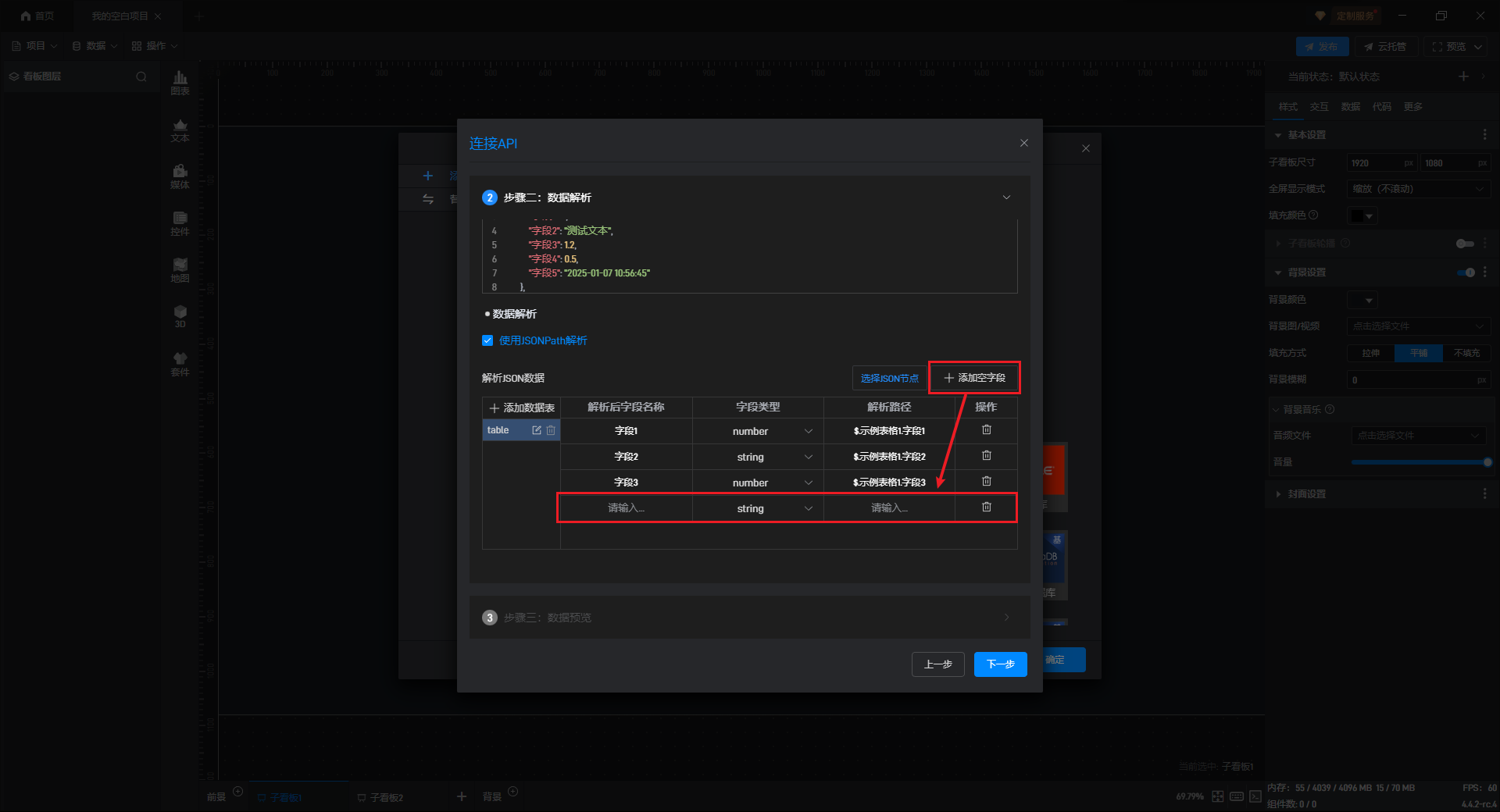Delete the empty field row
This screenshot has width=1500, height=812.
point(986,507)
